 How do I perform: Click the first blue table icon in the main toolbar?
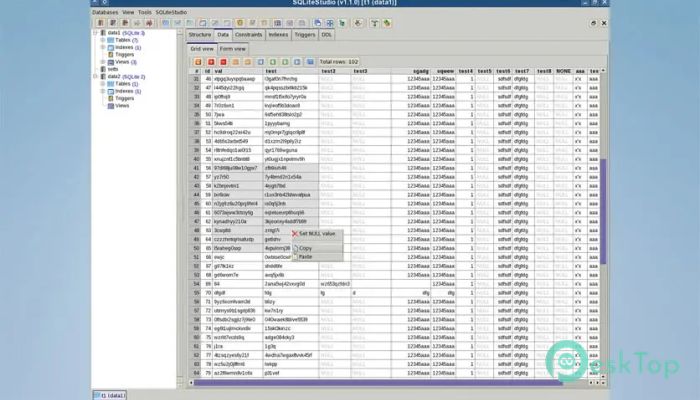(x=166, y=23)
